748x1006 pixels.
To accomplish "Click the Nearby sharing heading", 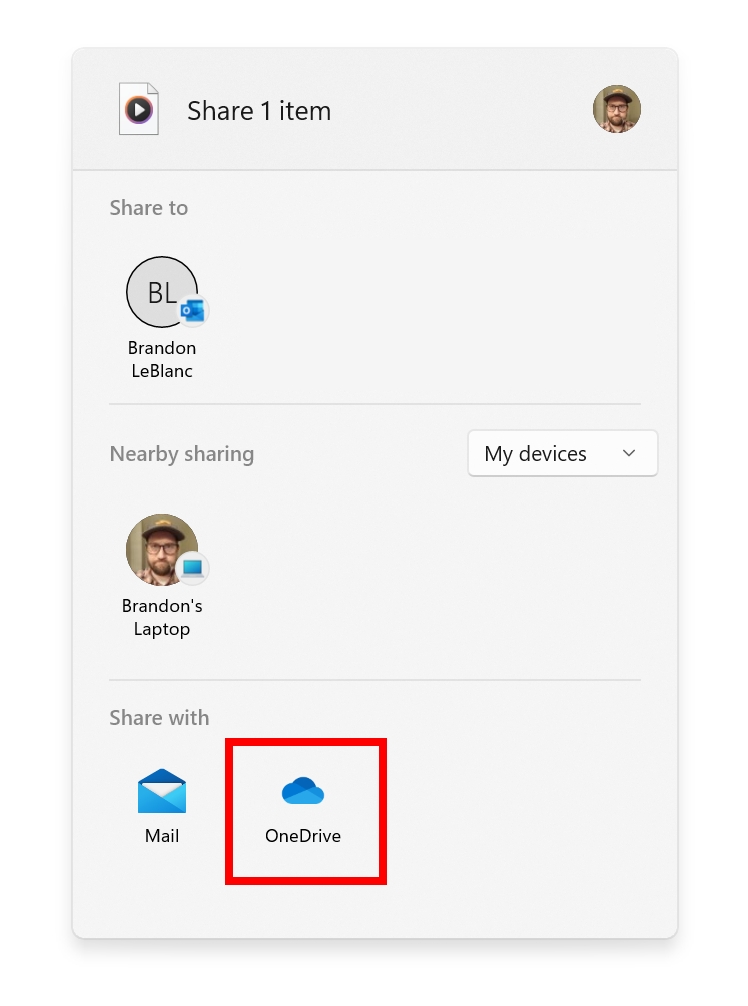I will click(181, 454).
